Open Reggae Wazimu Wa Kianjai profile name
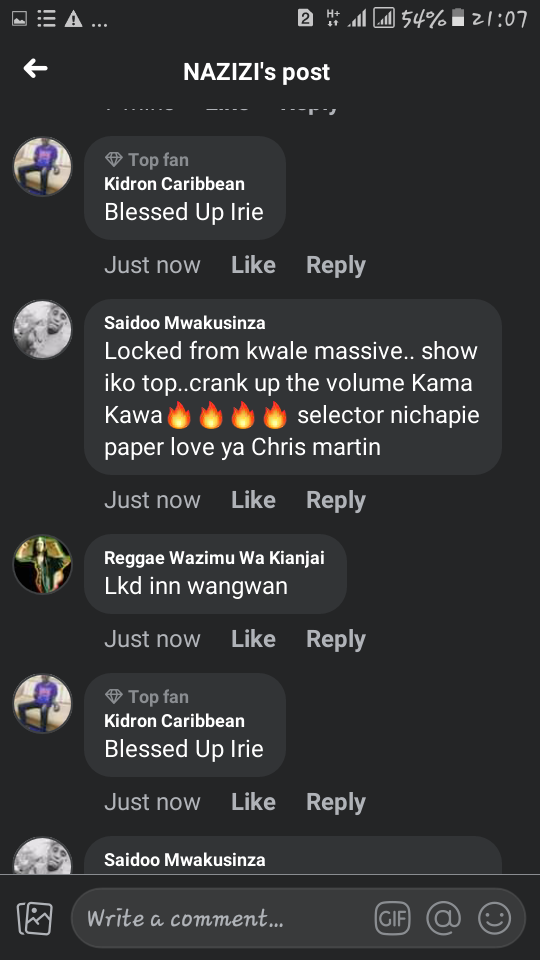The width and height of the screenshot is (540, 960). pyautogui.click(x=214, y=558)
